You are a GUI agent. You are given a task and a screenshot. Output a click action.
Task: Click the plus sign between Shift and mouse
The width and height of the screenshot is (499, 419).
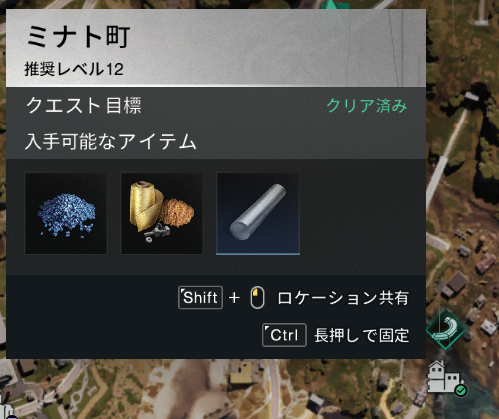(x=234, y=297)
